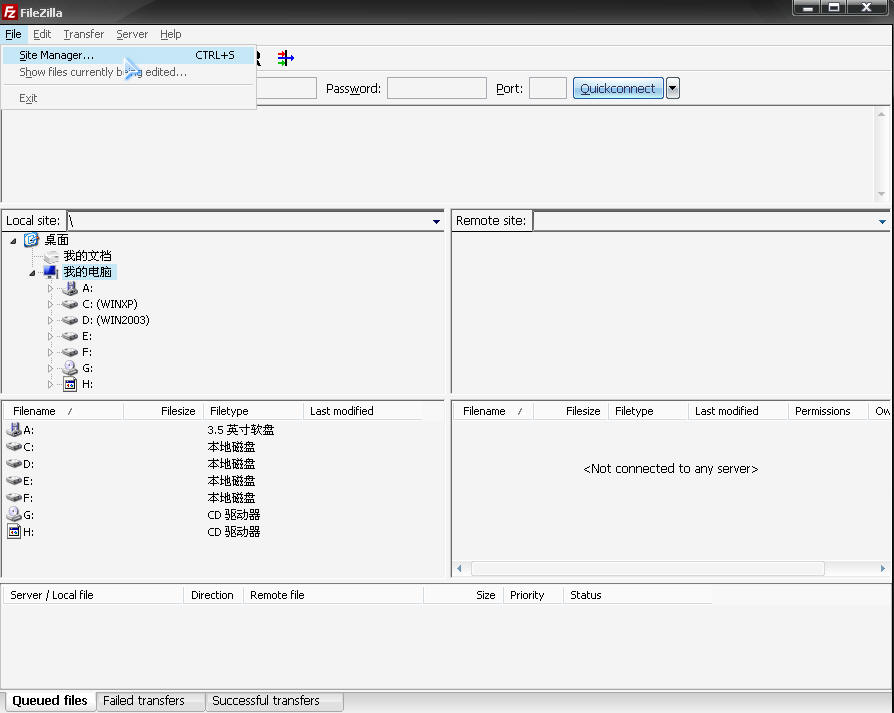Click the Local site path field
Screen dimensions: 894x713
(x=248, y=221)
